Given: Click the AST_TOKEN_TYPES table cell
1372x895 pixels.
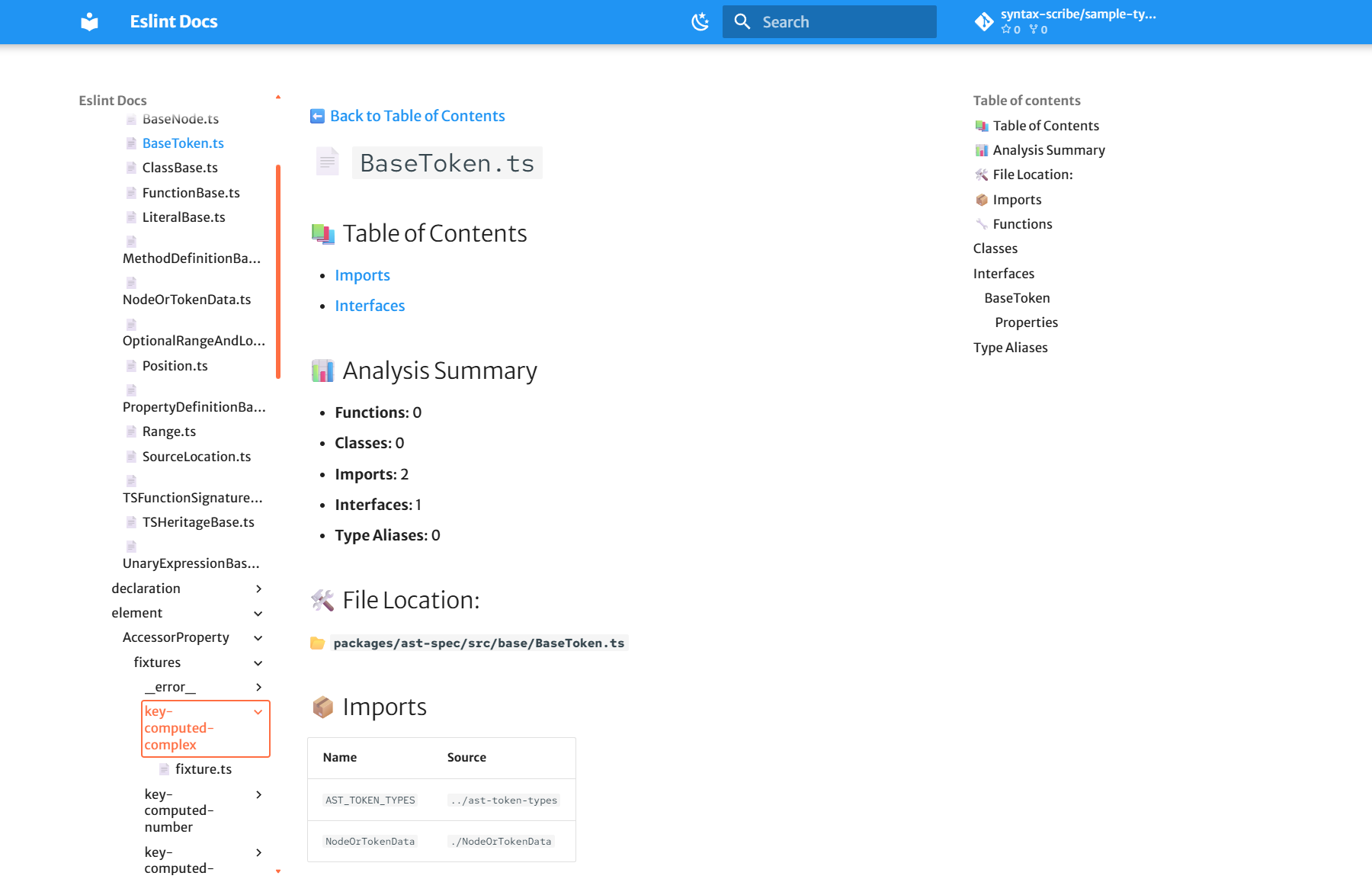Looking at the screenshot, I should [370, 800].
